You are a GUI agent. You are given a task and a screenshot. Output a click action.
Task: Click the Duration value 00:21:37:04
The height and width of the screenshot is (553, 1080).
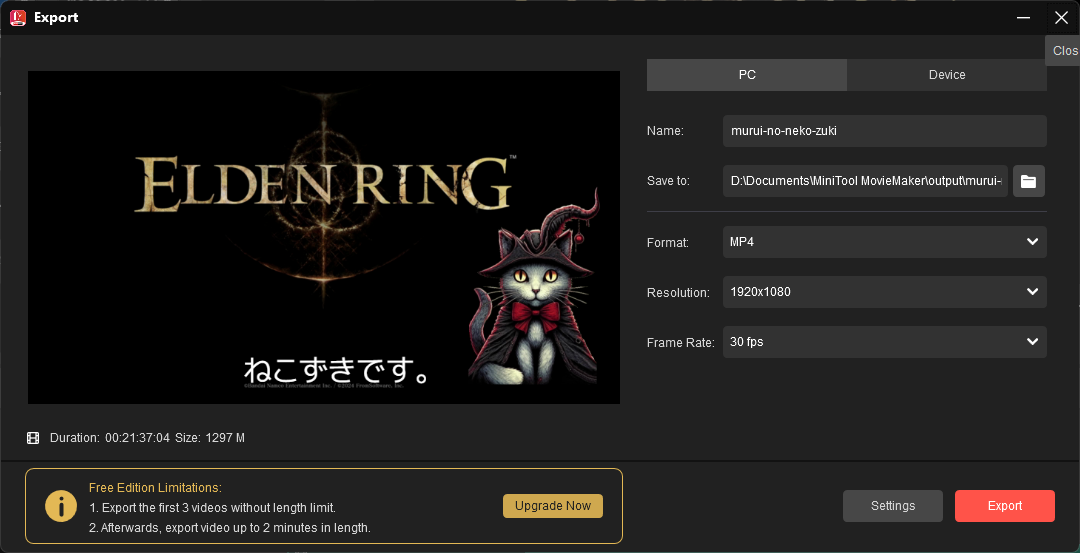[137, 438]
